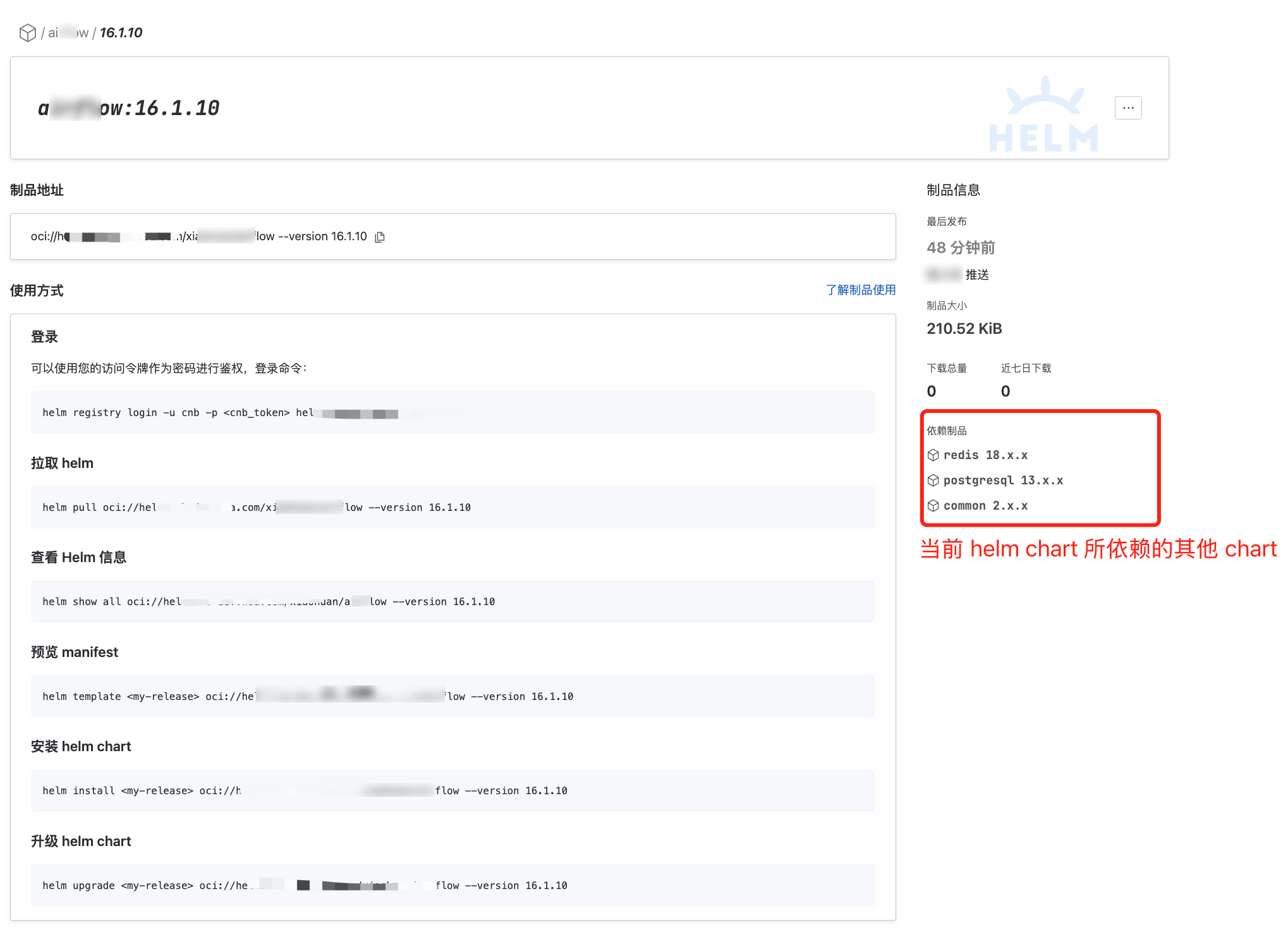Click the blurred username beside 推送
The image size is (1288, 951).
[x=944, y=275]
